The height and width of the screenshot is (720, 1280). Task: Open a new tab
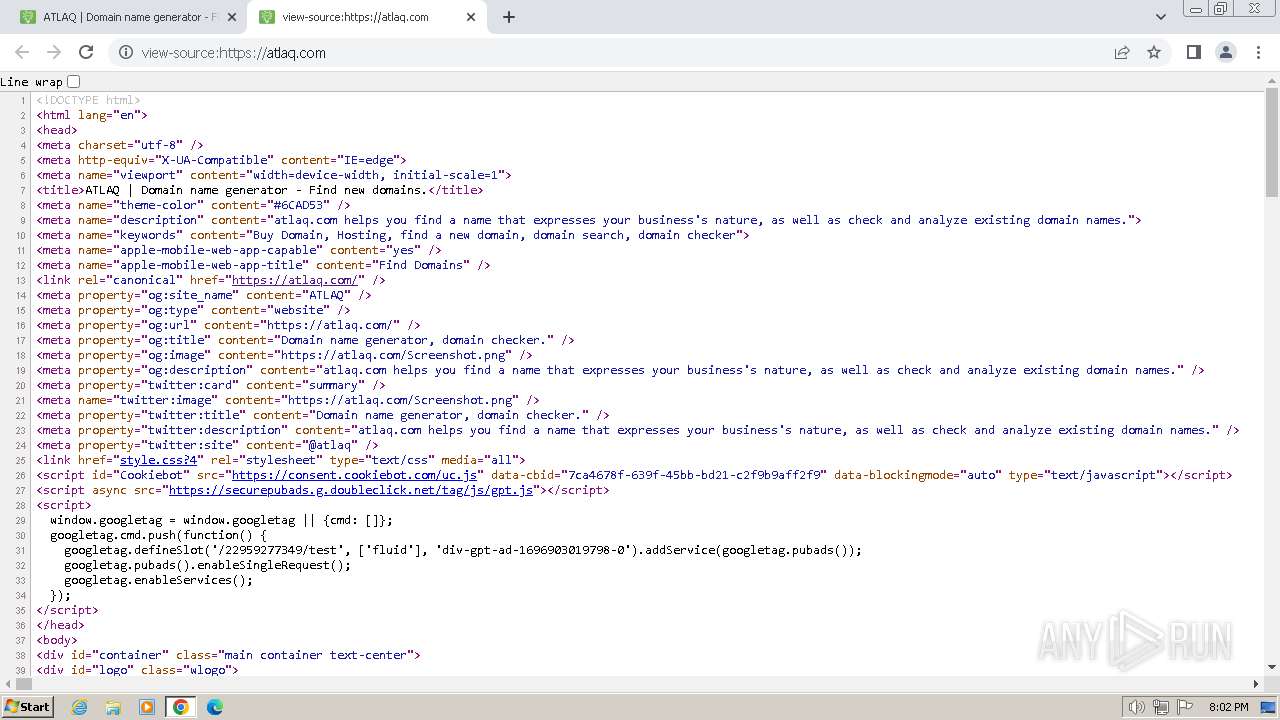click(509, 17)
